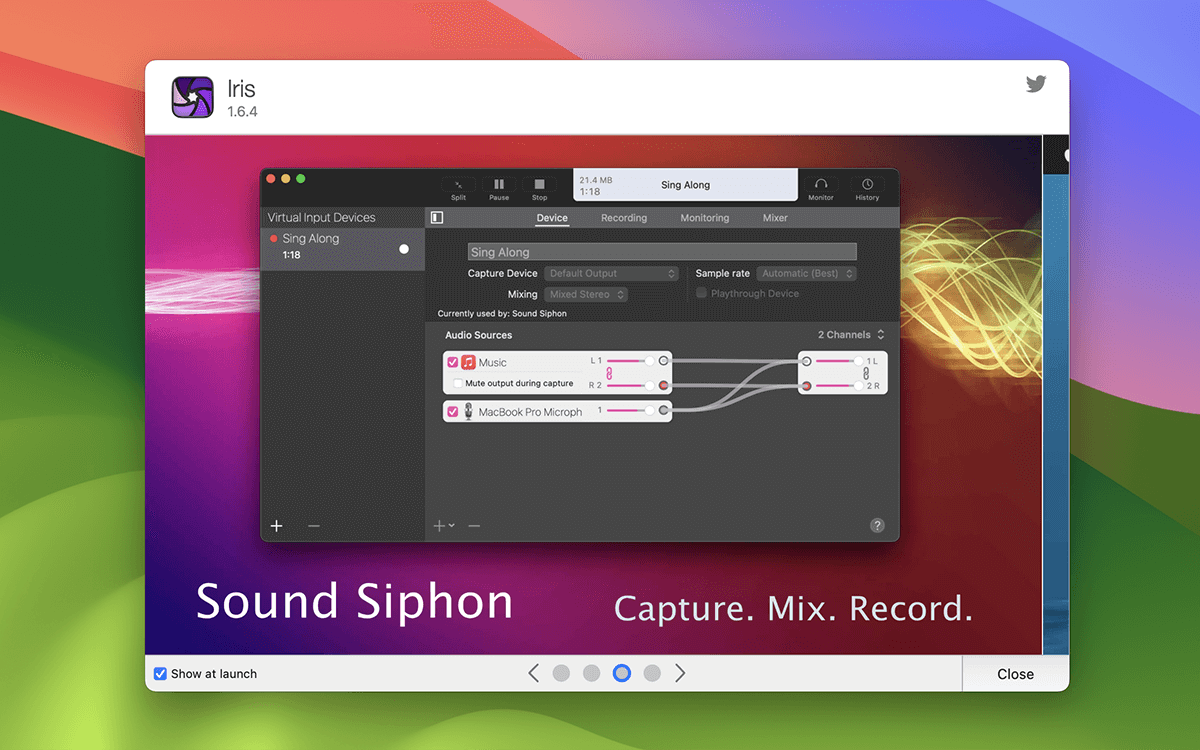Add a virtual input device with plus
The image size is (1200, 750).
click(277, 526)
